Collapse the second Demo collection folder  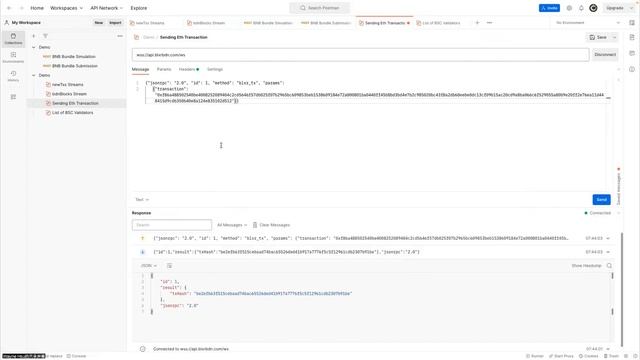pos(34,76)
